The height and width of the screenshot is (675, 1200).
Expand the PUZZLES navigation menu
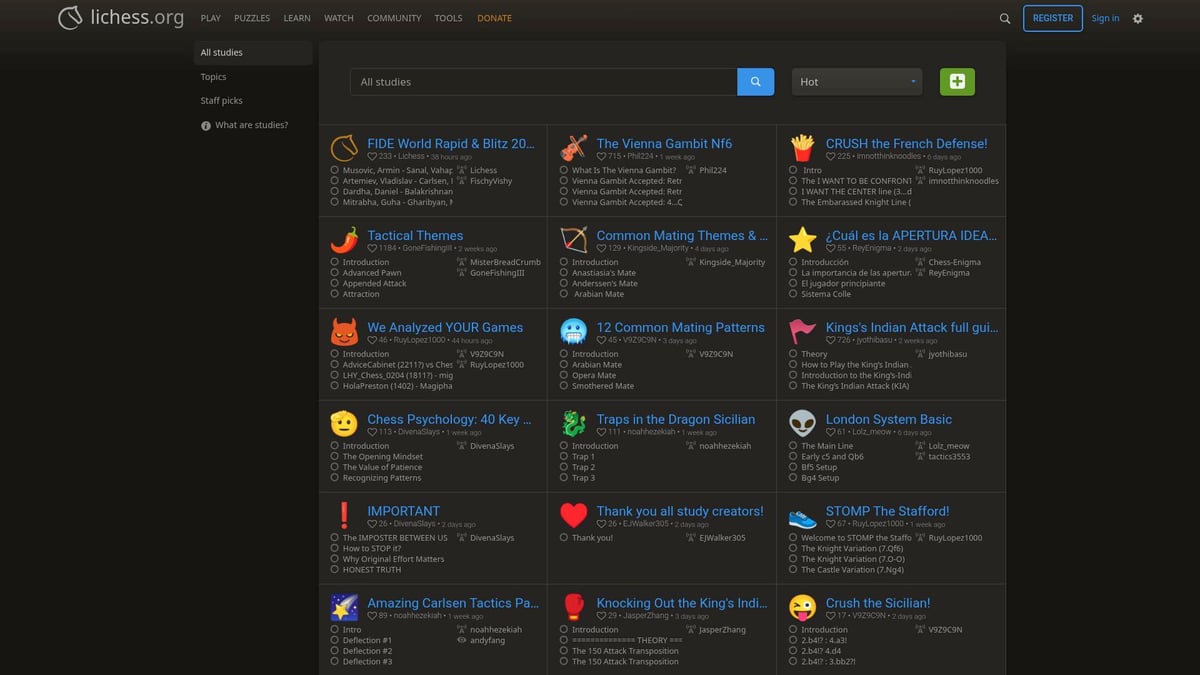click(252, 18)
